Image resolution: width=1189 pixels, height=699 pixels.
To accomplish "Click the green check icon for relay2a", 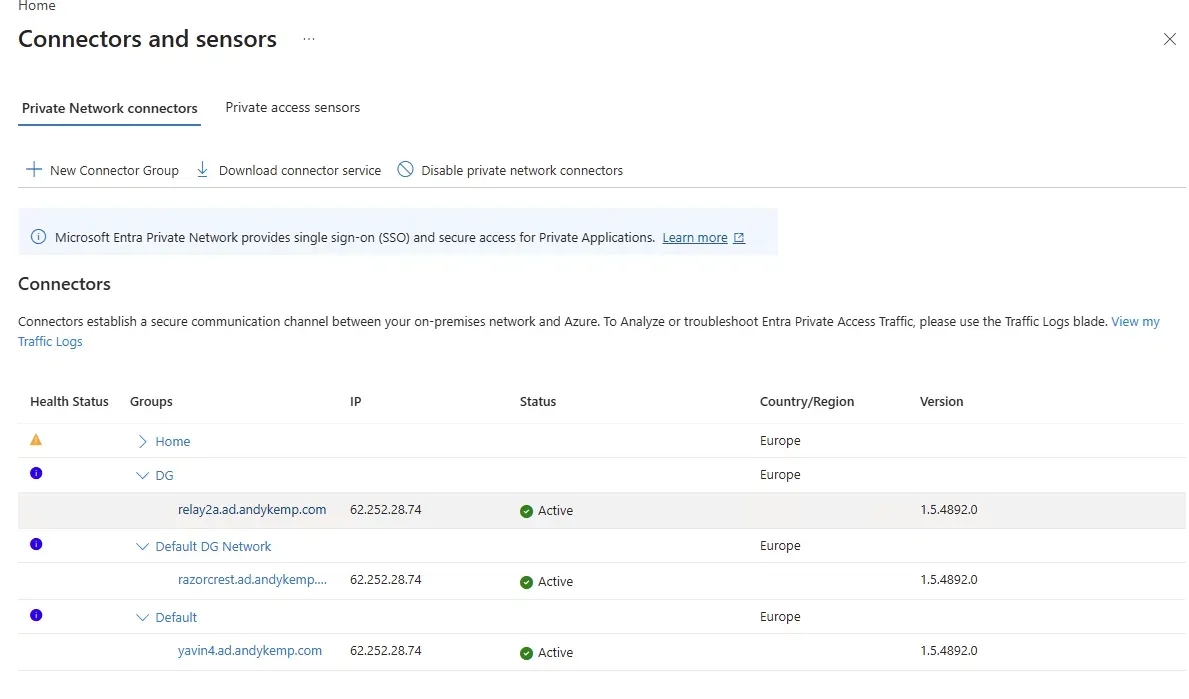I will tap(526, 511).
